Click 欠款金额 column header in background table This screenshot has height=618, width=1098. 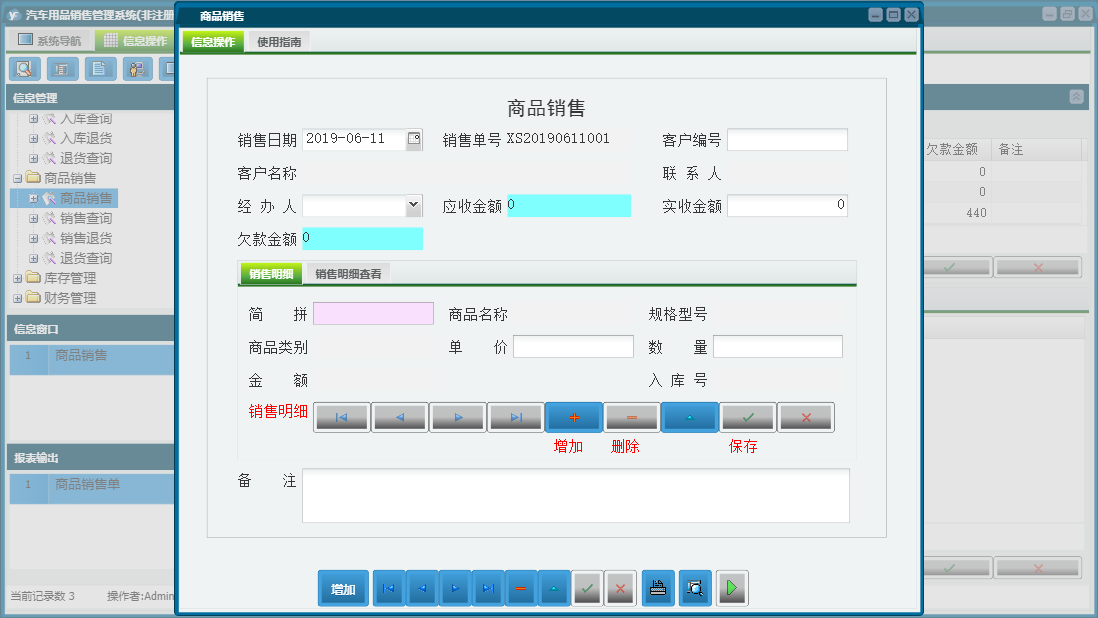coord(956,149)
